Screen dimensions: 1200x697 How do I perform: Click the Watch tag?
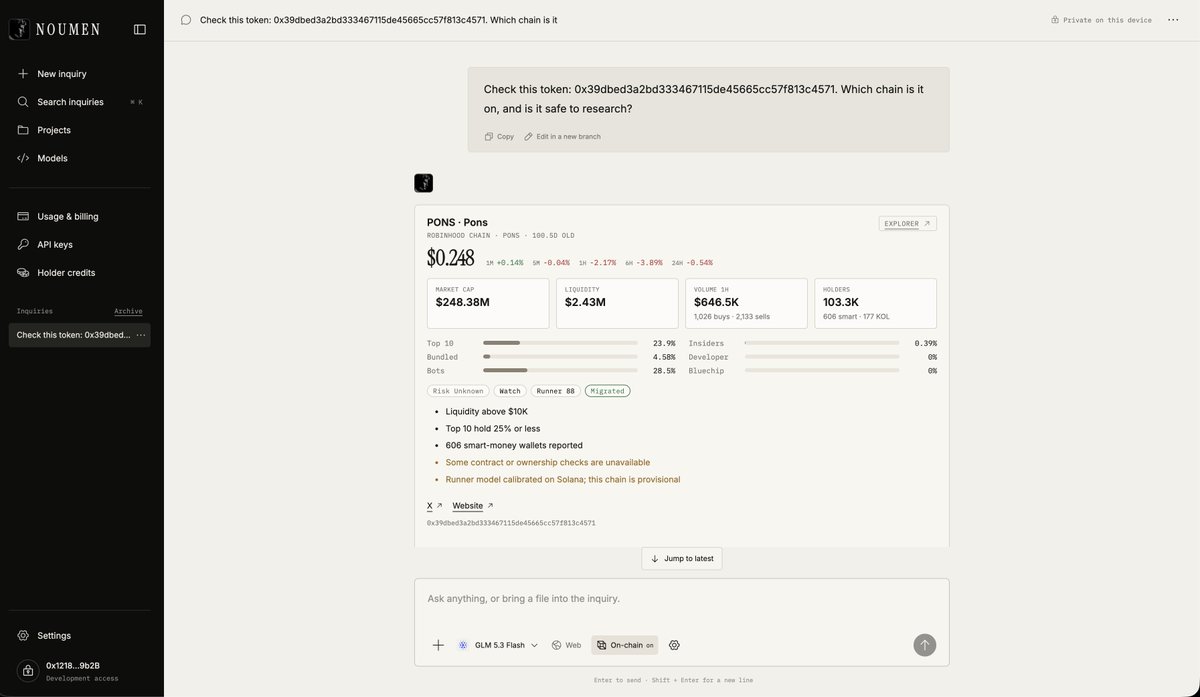tap(510, 391)
